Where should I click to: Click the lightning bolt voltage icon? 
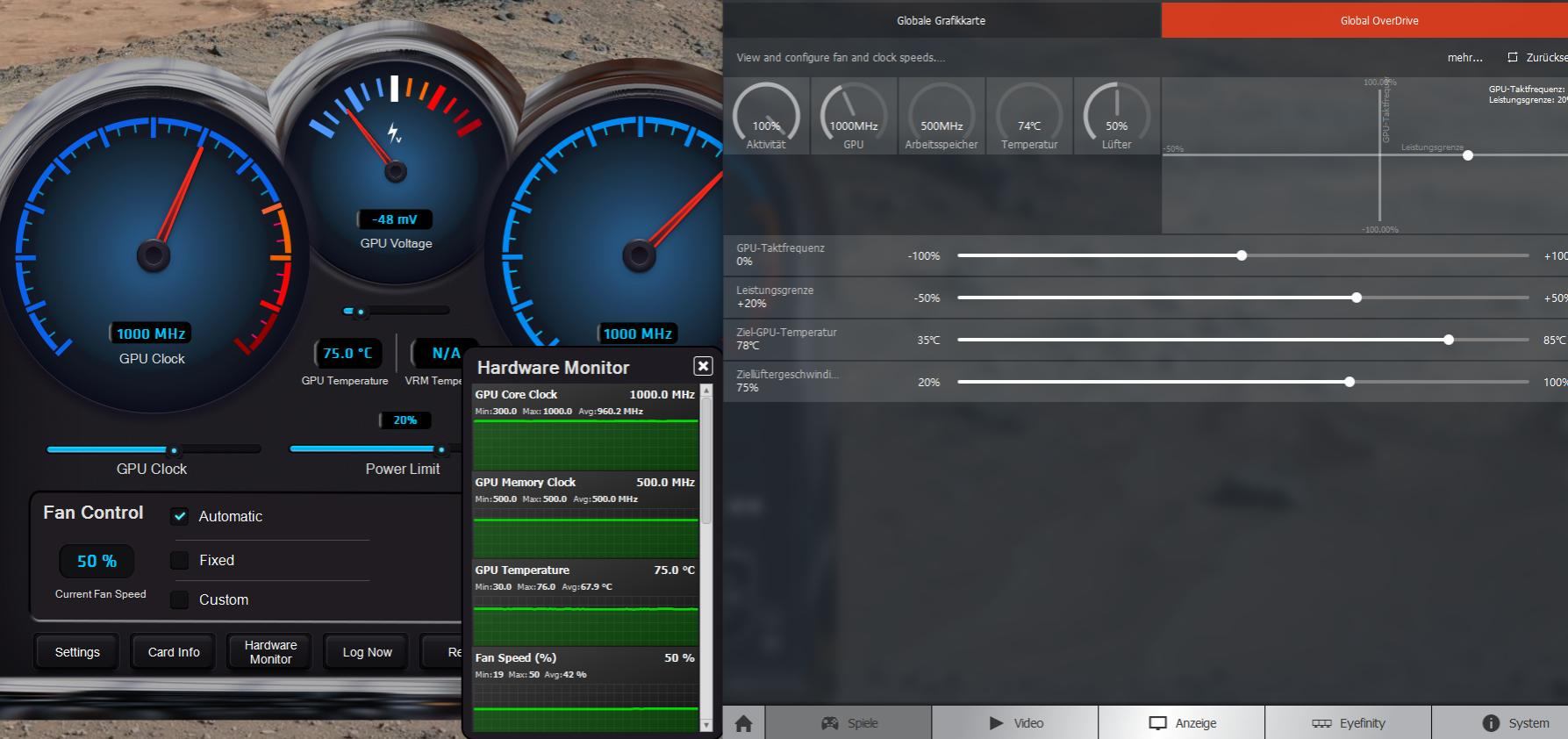coord(395,133)
